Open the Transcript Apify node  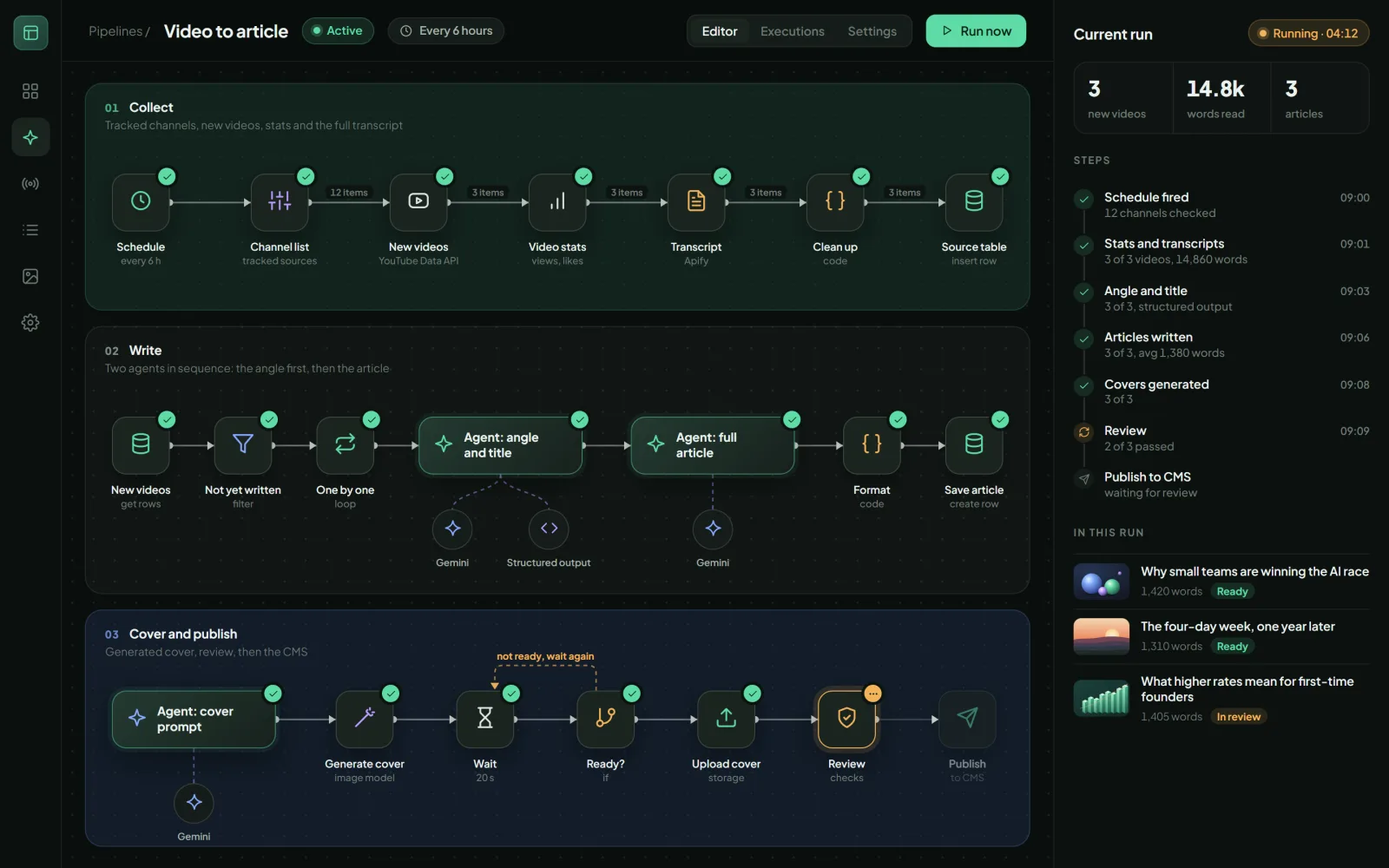pos(696,201)
